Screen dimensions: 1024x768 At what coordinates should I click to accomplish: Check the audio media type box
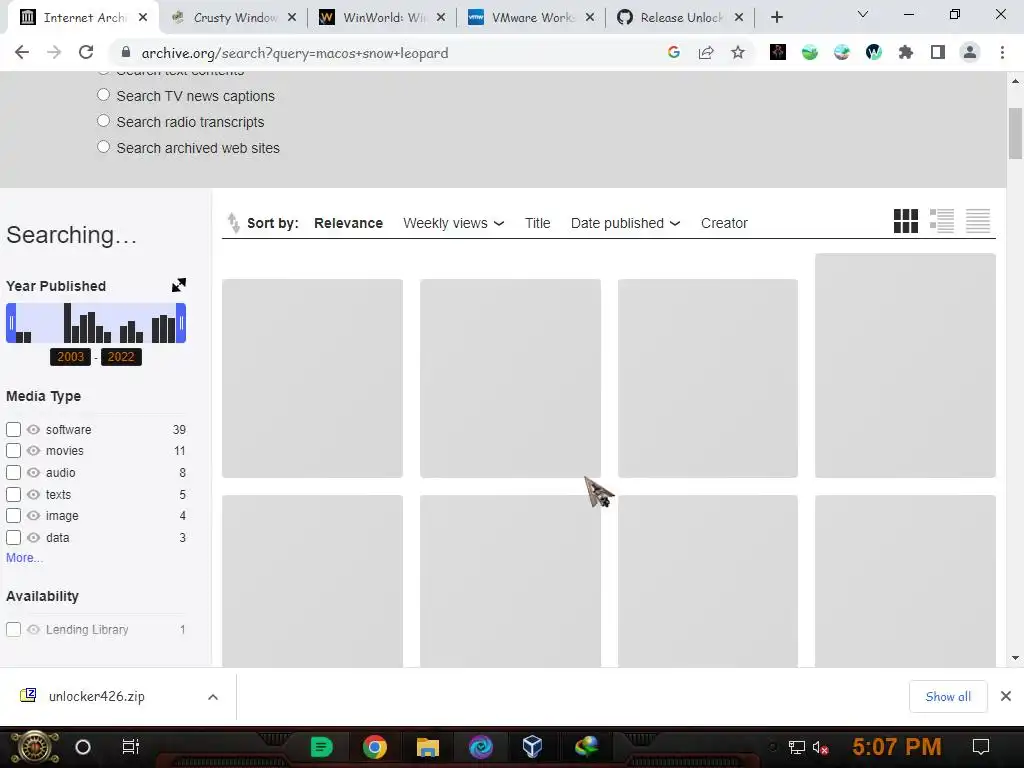pyautogui.click(x=13, y=472)
